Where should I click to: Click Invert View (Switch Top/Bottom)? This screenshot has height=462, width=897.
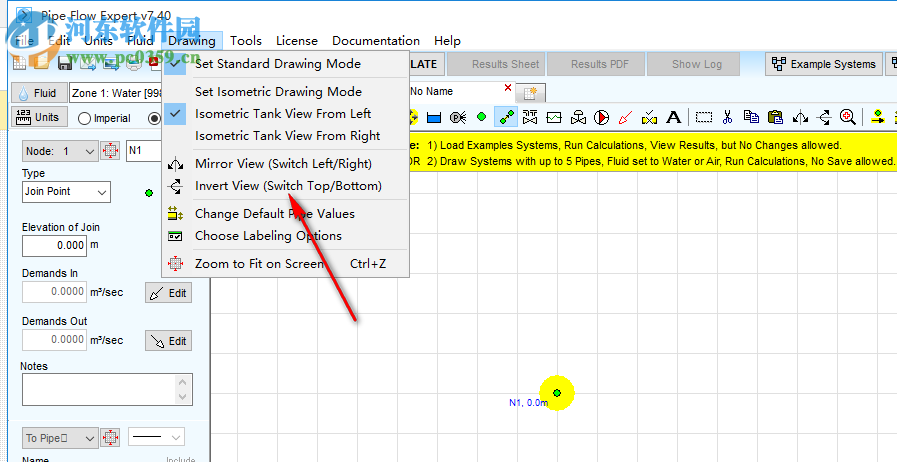point(288,186)
